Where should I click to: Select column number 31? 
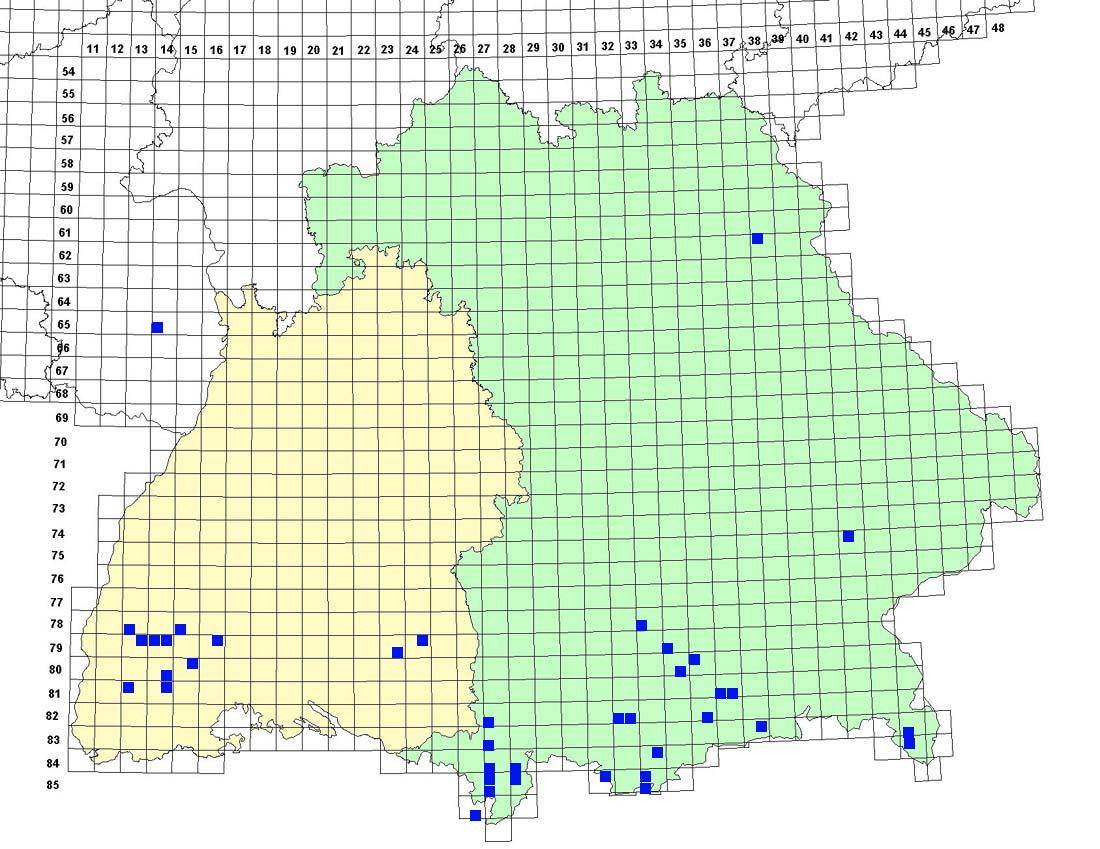coord(582,47)
